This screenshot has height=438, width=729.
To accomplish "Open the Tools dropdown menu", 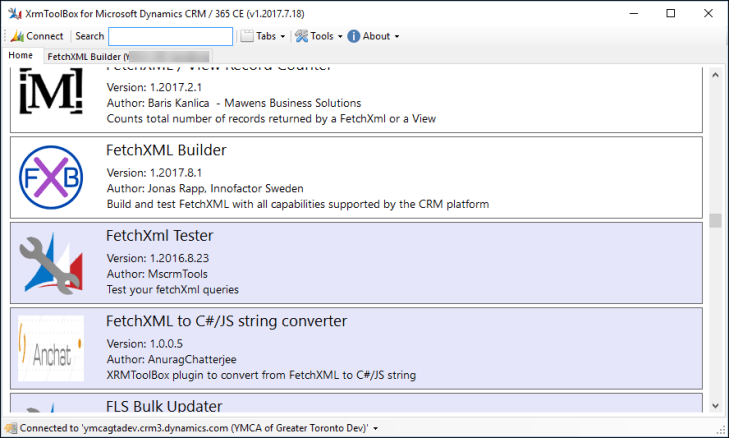I will [319, 36].
